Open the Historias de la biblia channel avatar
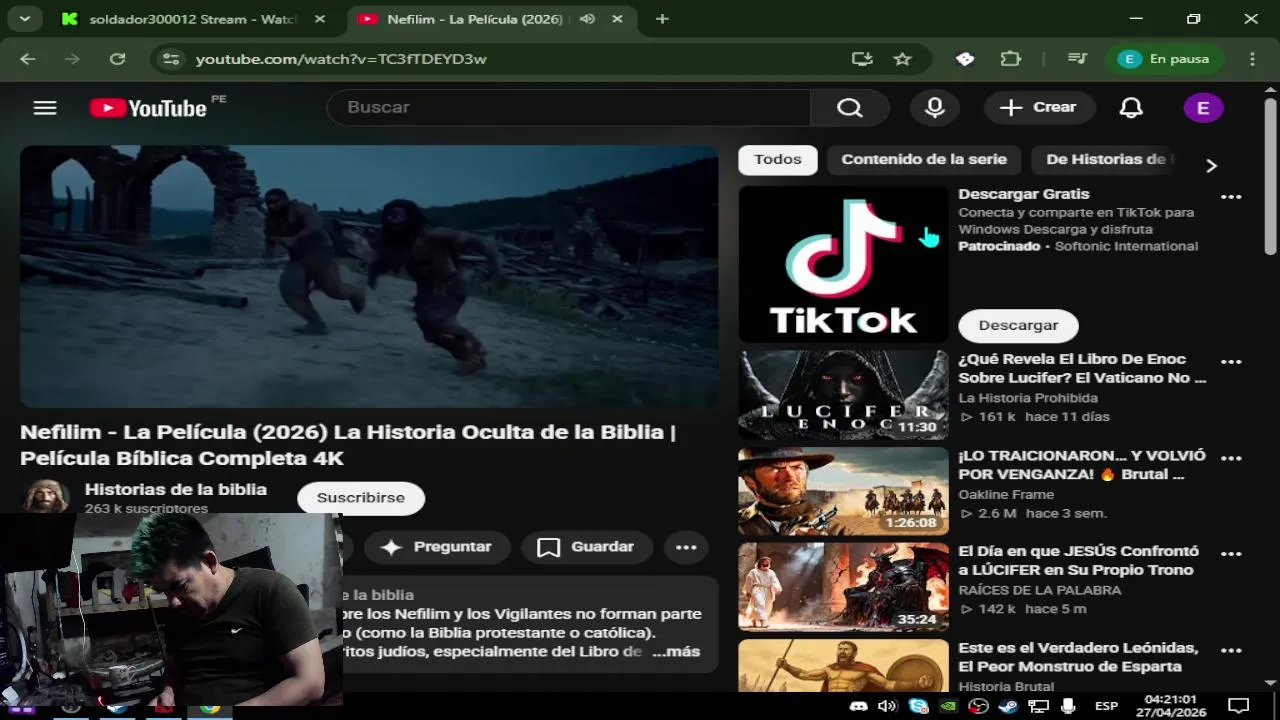 [46, 496]
